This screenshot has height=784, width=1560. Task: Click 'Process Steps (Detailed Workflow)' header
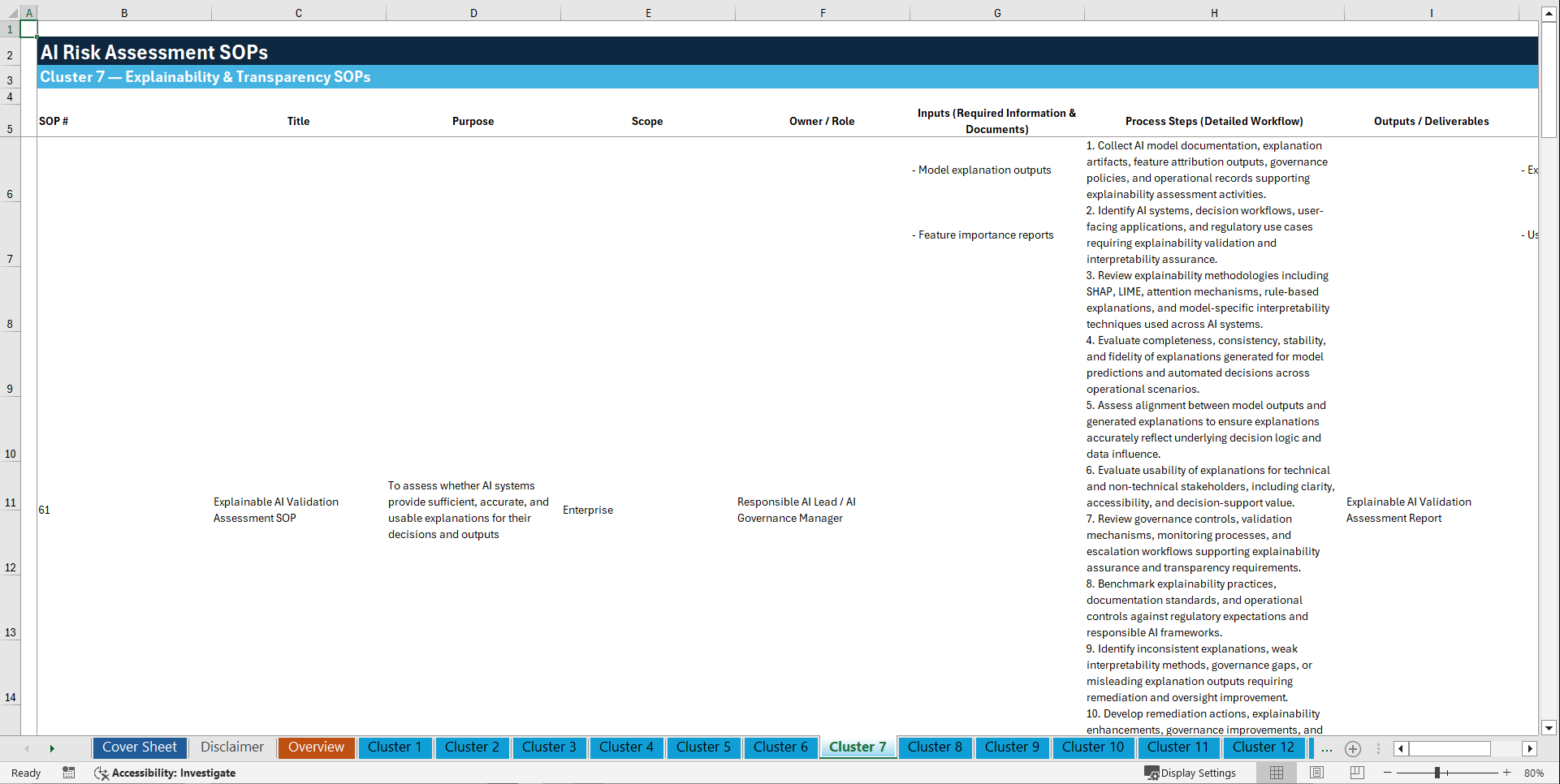click(x=1214, y=121)
